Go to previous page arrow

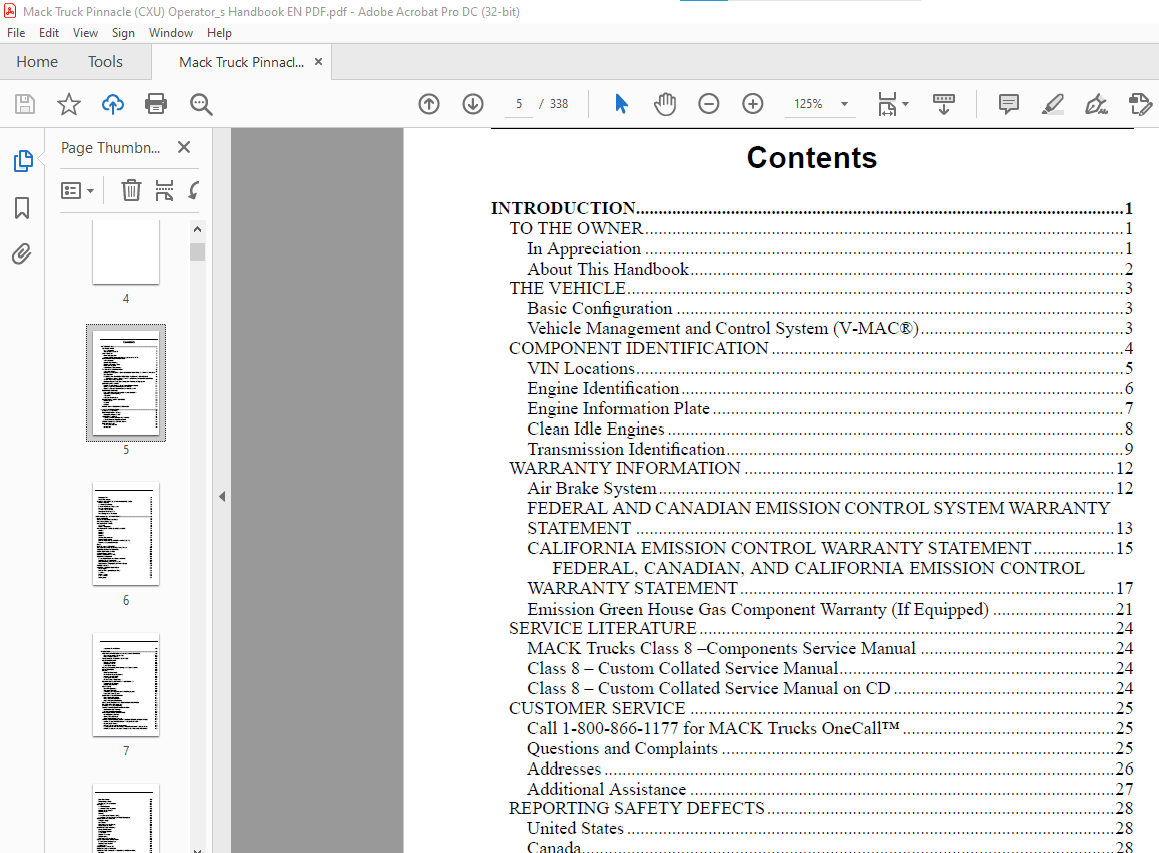429,104
